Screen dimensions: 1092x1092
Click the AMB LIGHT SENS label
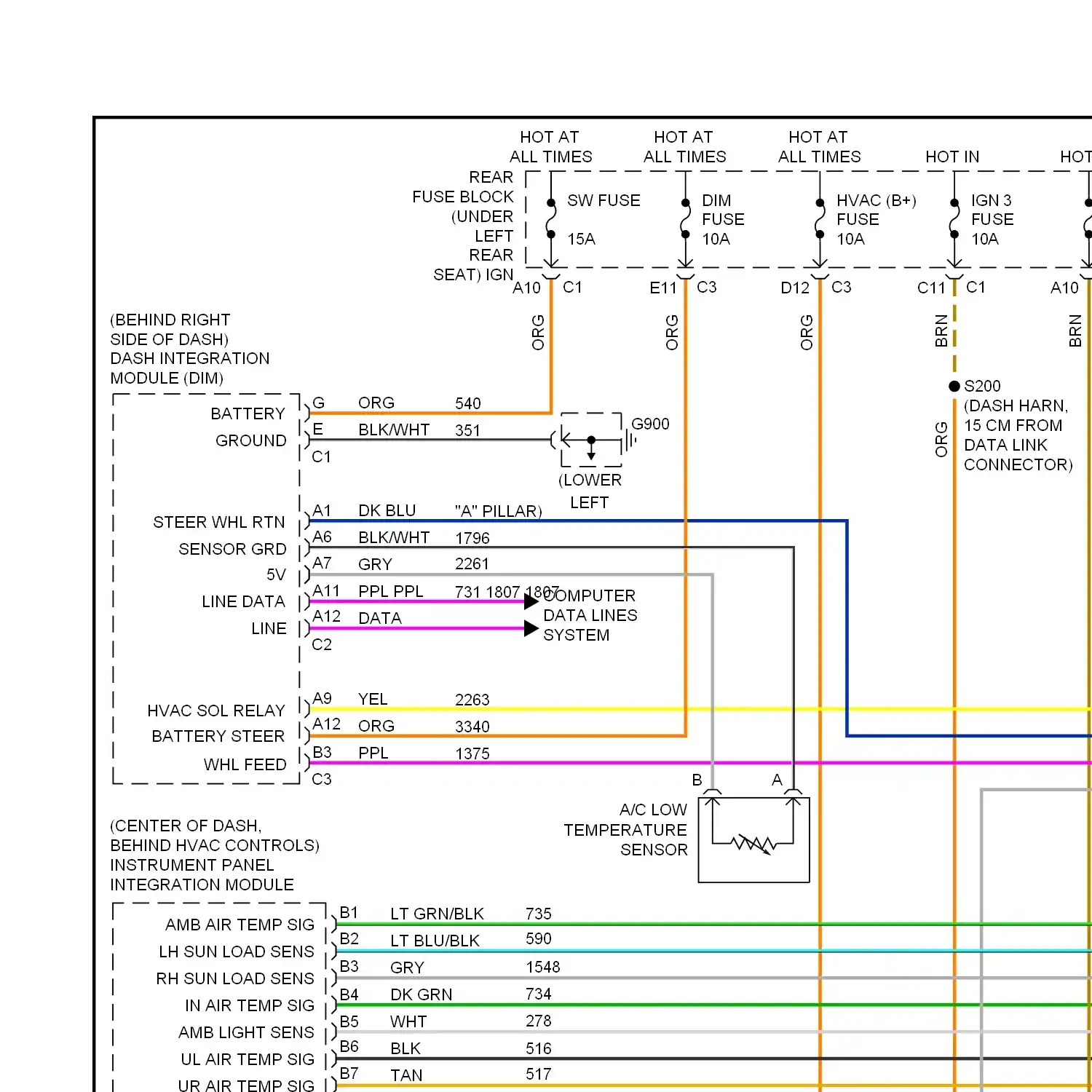(x=247, y=1032)
